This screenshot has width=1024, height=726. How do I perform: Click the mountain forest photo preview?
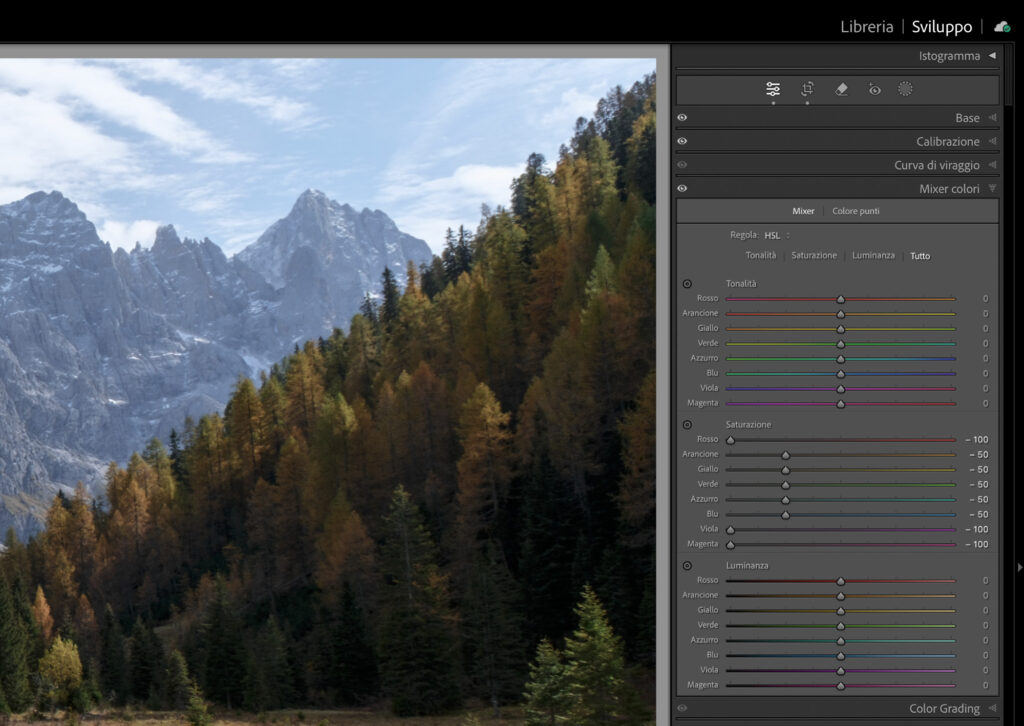(x=328, y=392)
